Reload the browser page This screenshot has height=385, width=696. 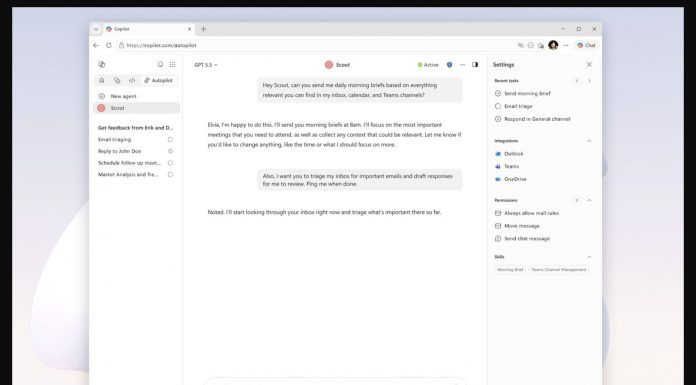(x=108, y=45)
